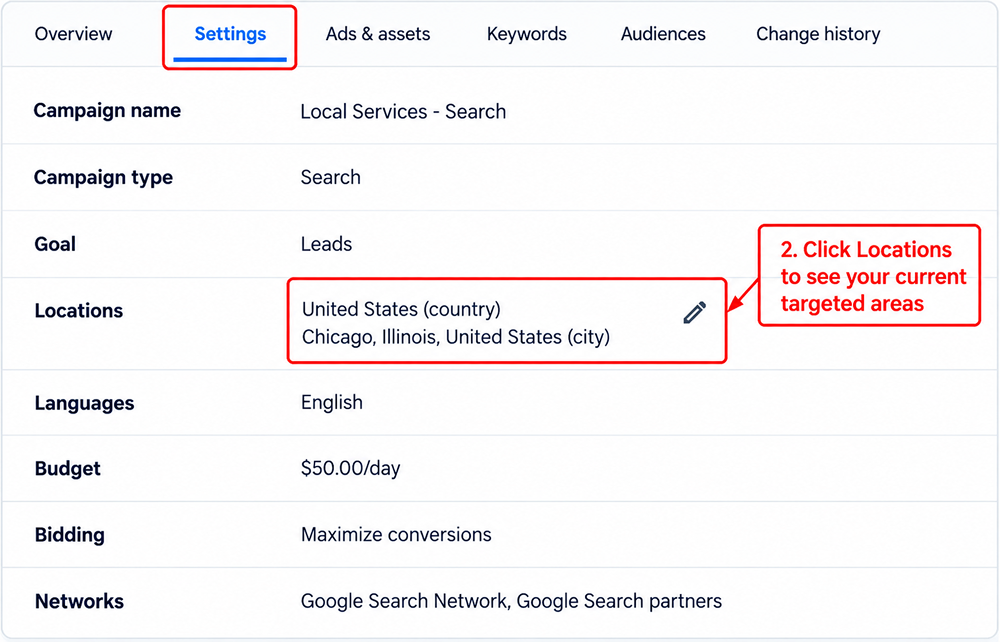Open the Budget $50.00/day setting
Image resolution: width=1000 pixels, height=642 pixels.
350,469
